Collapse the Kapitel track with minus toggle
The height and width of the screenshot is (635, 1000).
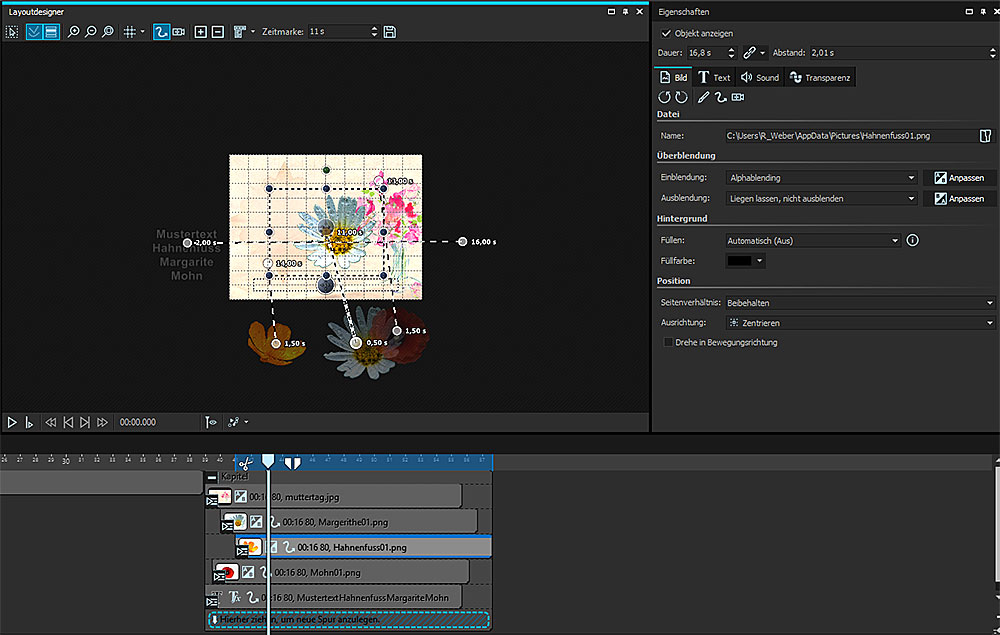click(211, 477)
